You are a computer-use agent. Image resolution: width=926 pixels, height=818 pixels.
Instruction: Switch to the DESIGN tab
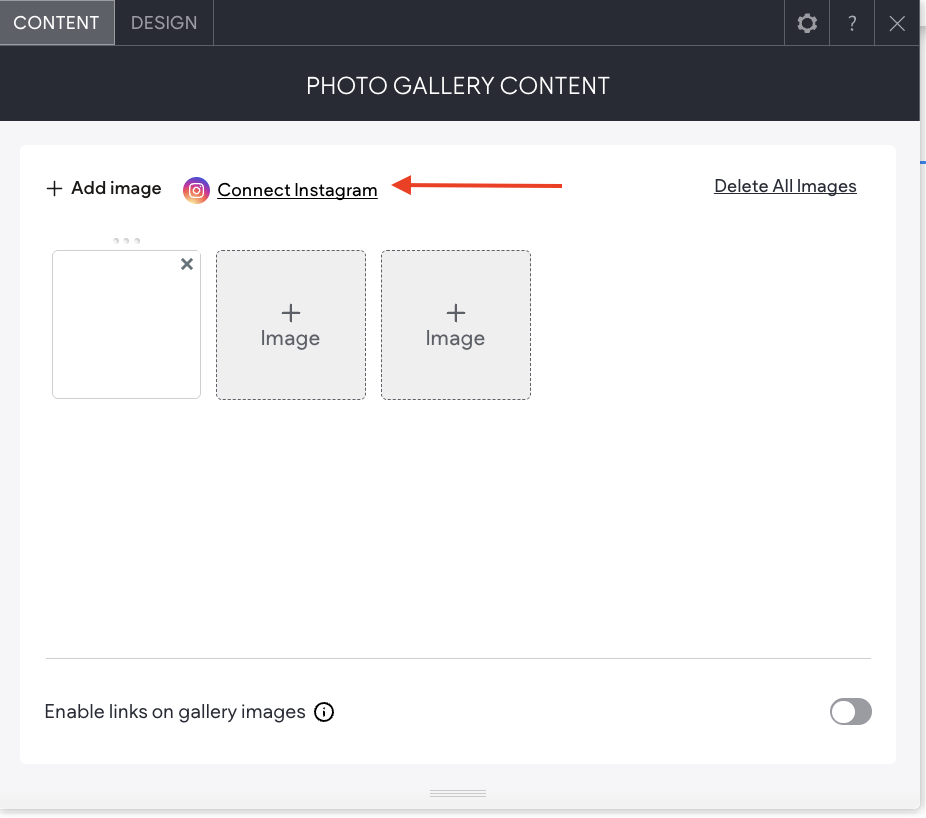click(164, 22)
